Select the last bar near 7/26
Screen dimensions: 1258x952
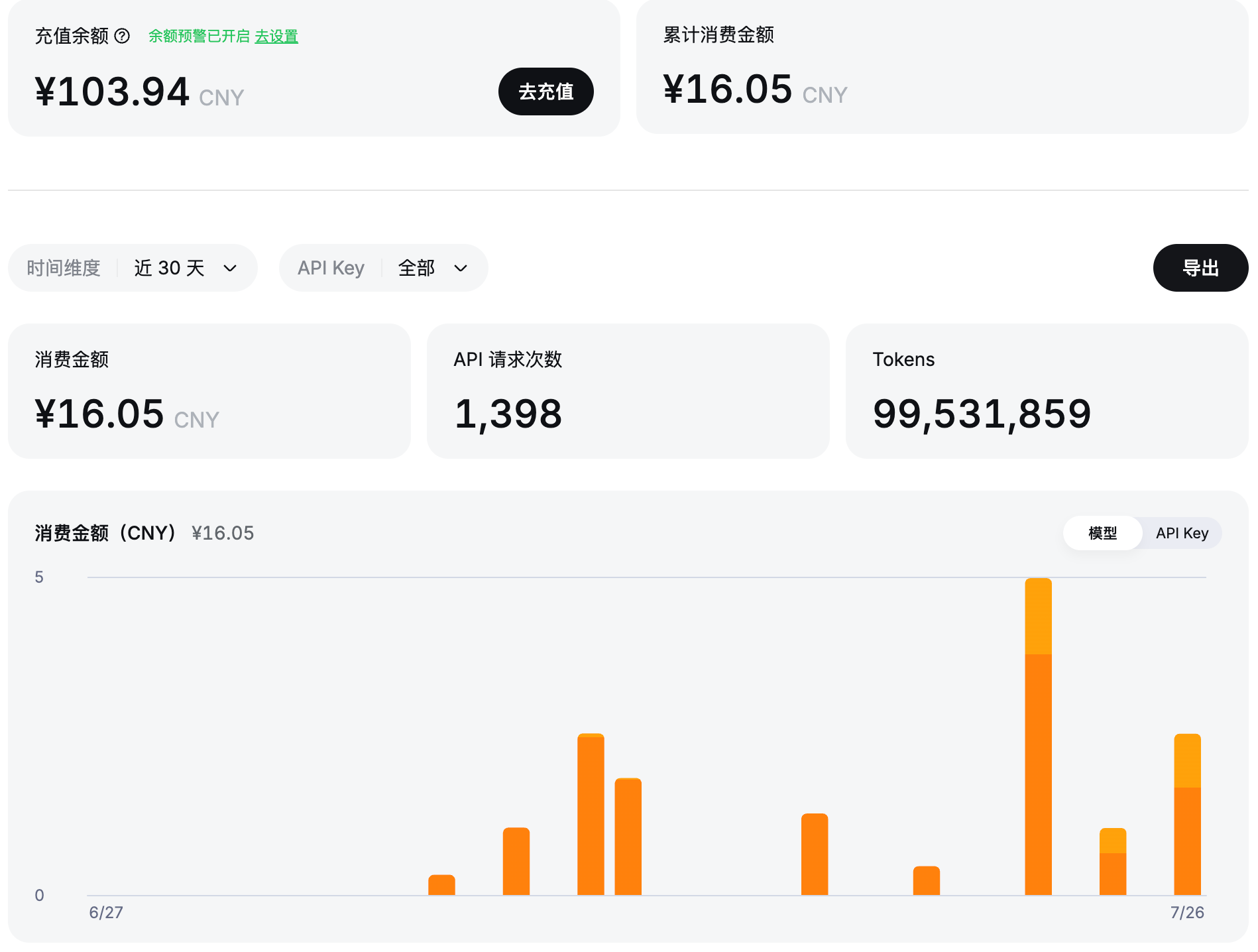(1187, 814)
